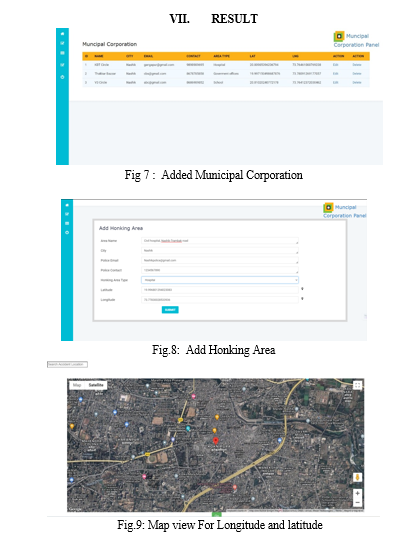Click the red location marker on map

pyautogui.click(x=215, y=441)
